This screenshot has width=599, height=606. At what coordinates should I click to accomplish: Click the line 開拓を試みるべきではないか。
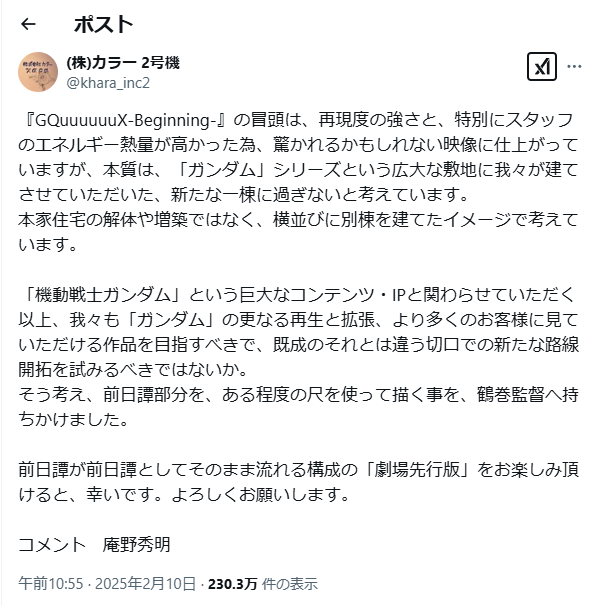133,369
